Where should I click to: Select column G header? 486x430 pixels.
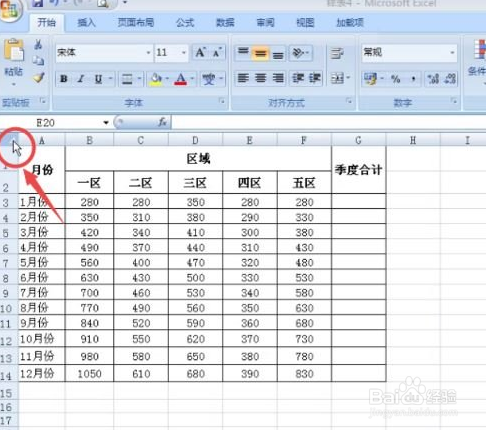tap(359, 140)
